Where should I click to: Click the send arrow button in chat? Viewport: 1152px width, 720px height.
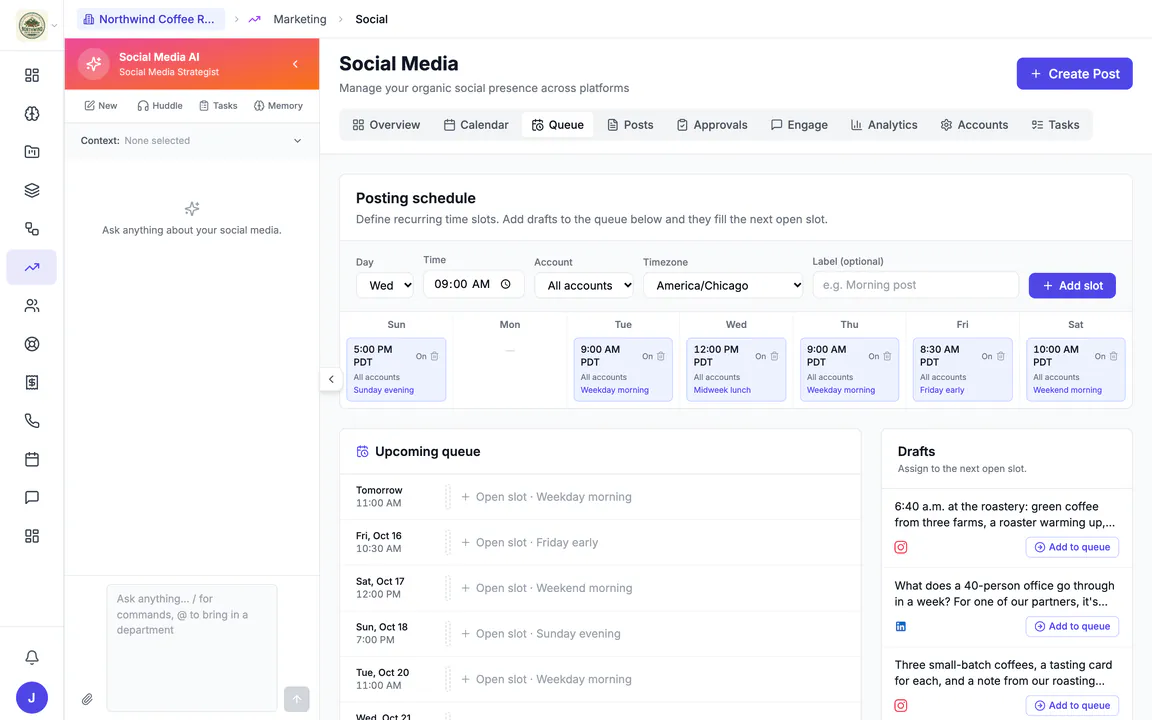click(x=297, y=699)
